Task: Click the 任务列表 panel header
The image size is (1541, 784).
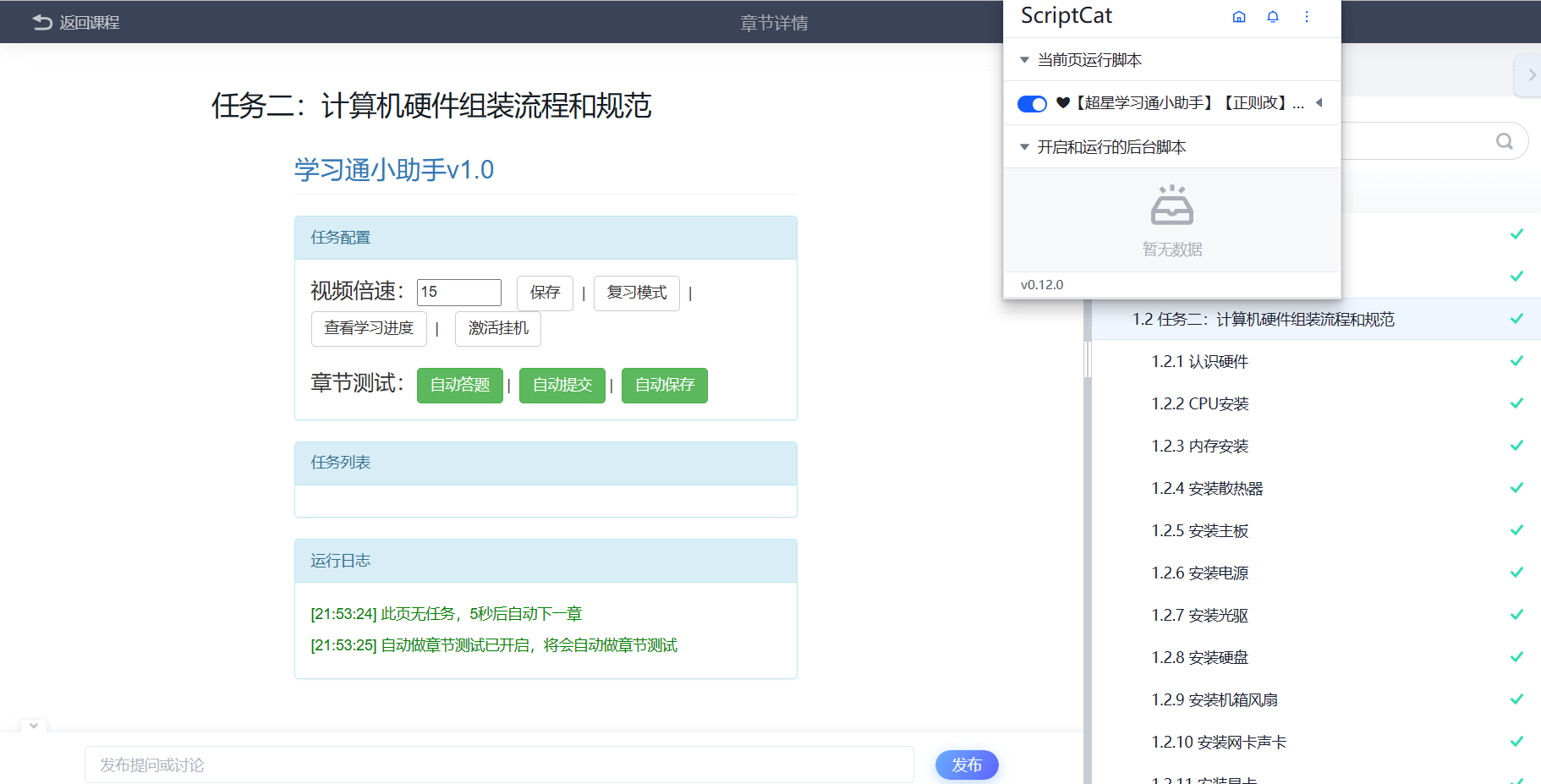Action: point(546,463)
